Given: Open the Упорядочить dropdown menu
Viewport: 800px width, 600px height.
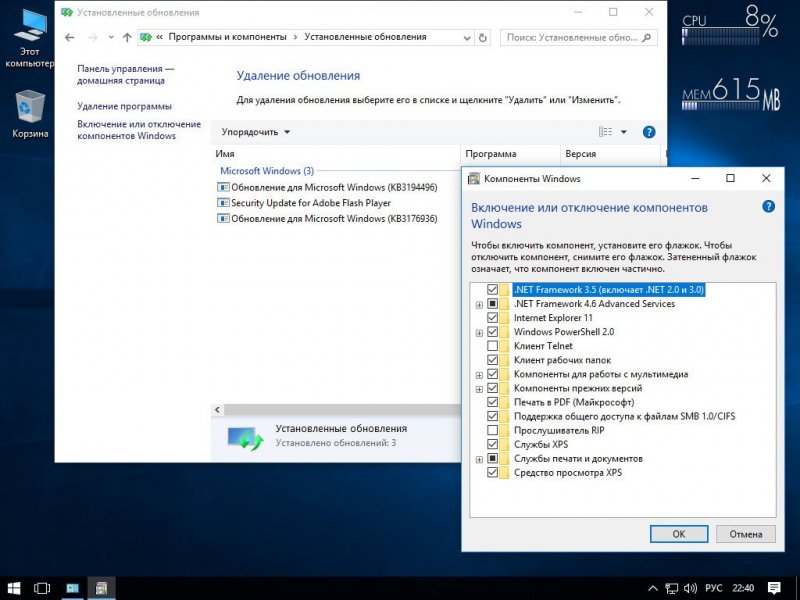Looking at the screenshot, I should pyautogui.click(x=256, y=132).
